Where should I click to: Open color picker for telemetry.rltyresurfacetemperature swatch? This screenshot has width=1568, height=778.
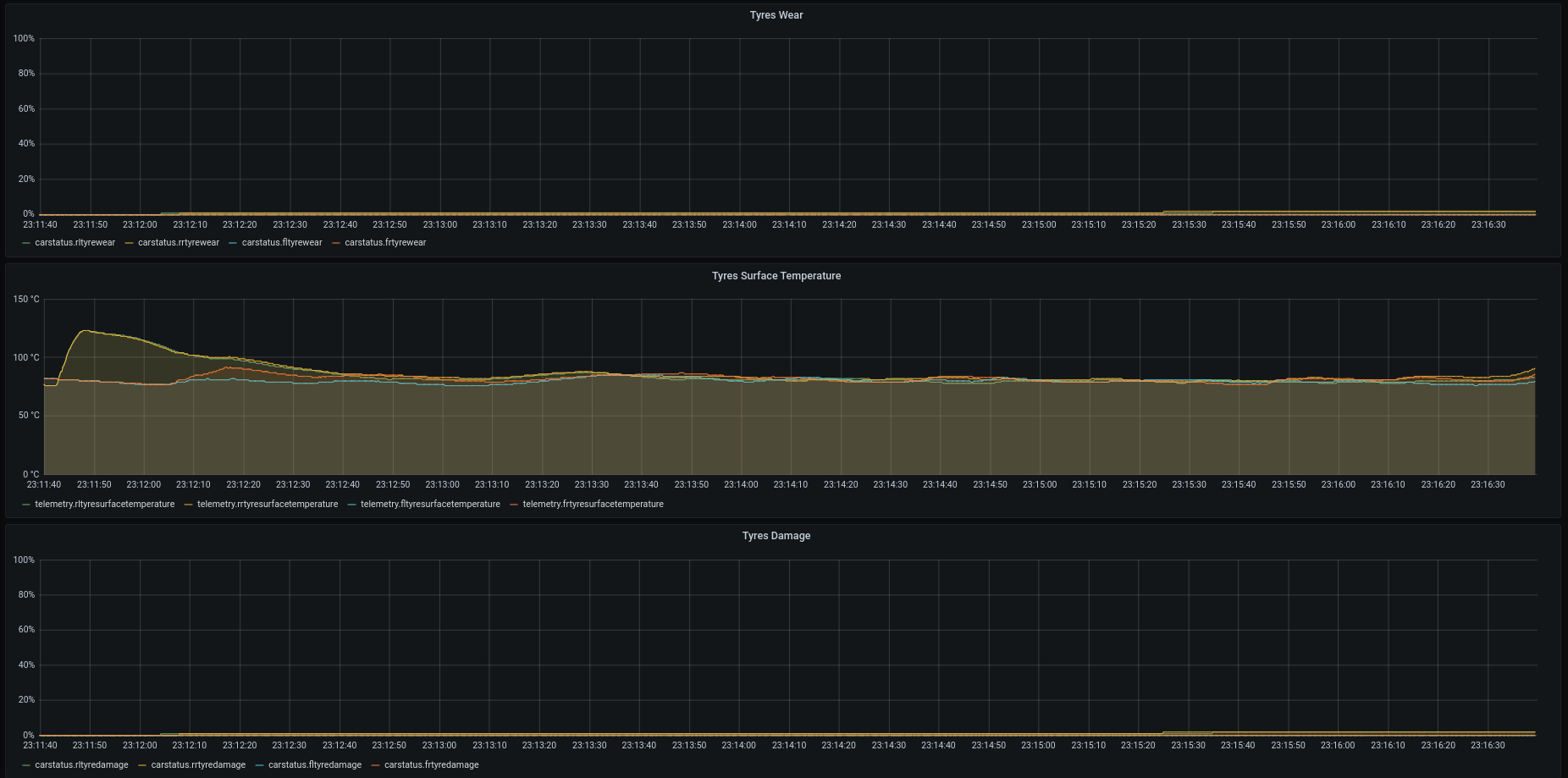pyautogui.click(x=26, y=505)
